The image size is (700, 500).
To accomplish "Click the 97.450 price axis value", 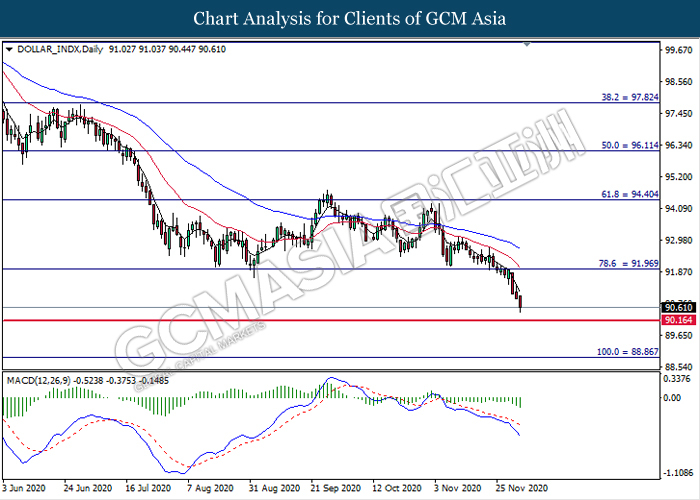I will 679,114.
